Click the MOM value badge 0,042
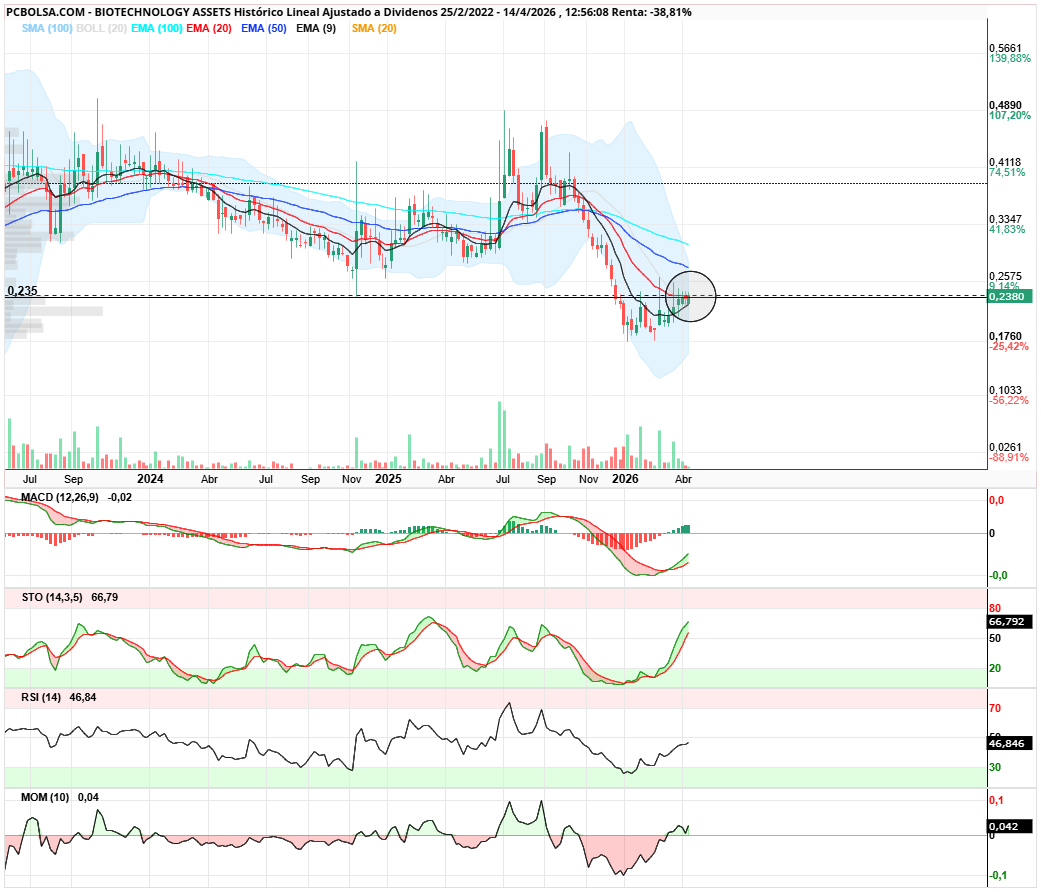Screen dimensions: 1041x892 (1005, 827)
